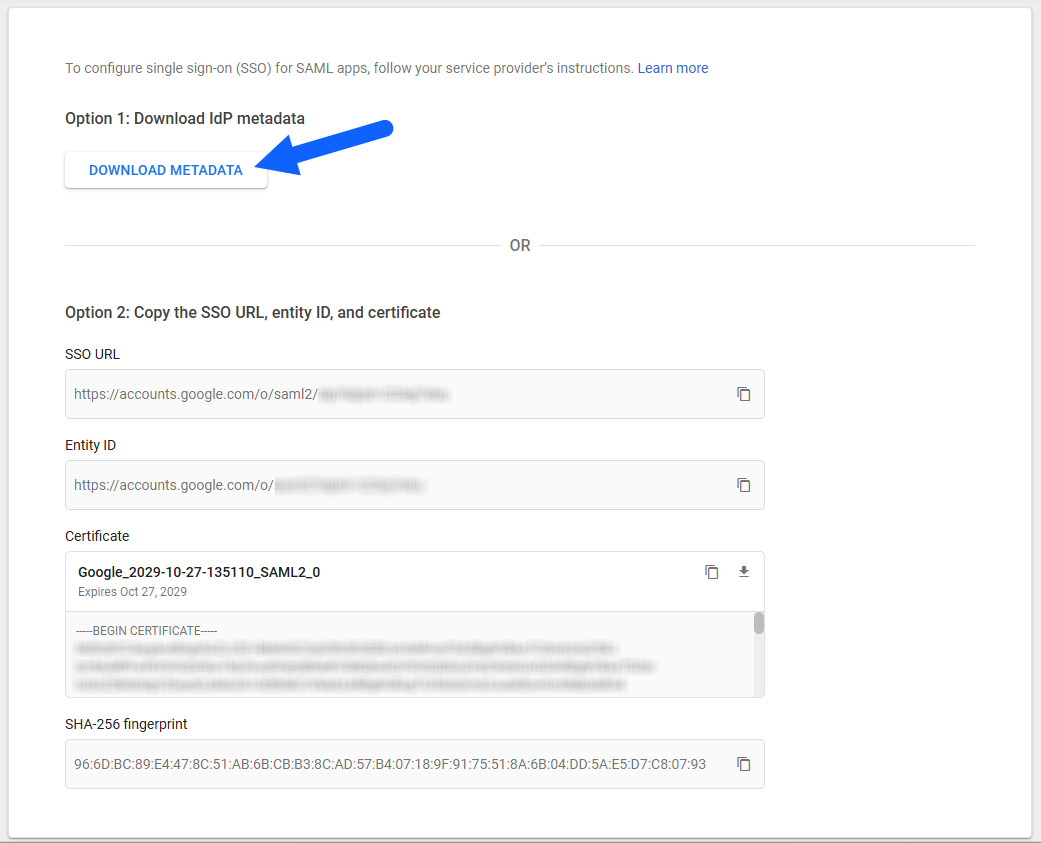Image resolution: width=1041 pixels, height=843 pixels.
Task: Copy the SSO URL to clipboard
Action: [743, 394]
